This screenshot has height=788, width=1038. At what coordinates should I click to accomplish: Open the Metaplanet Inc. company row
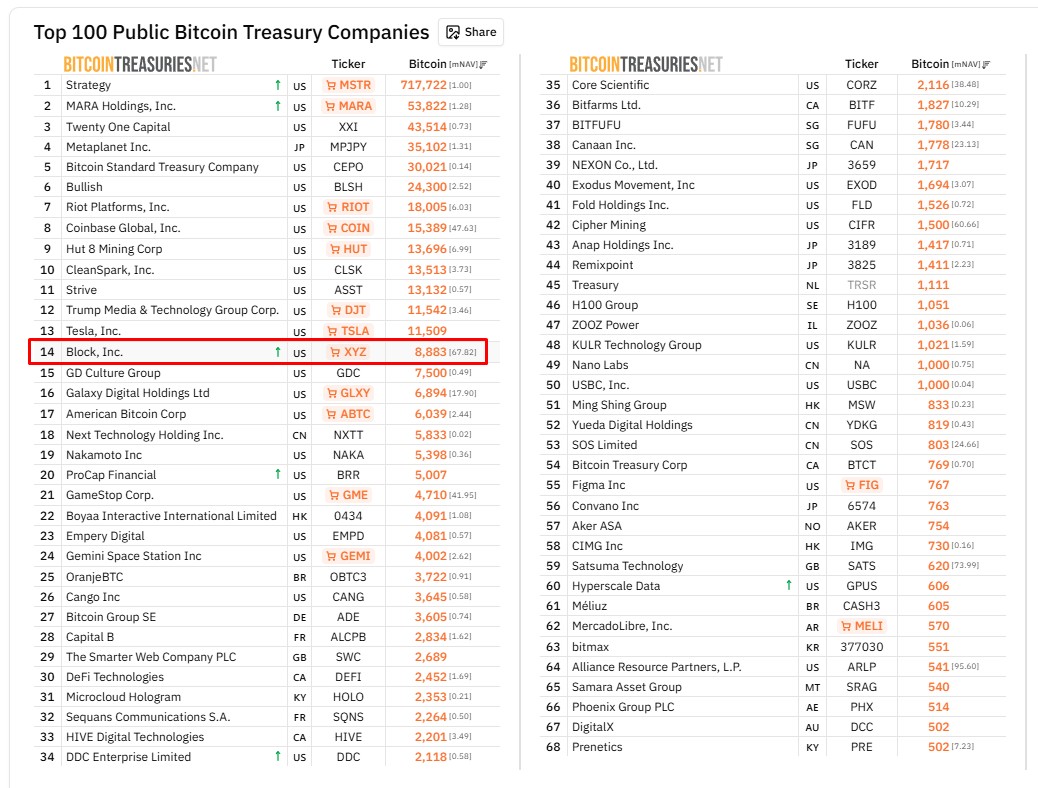104,147
